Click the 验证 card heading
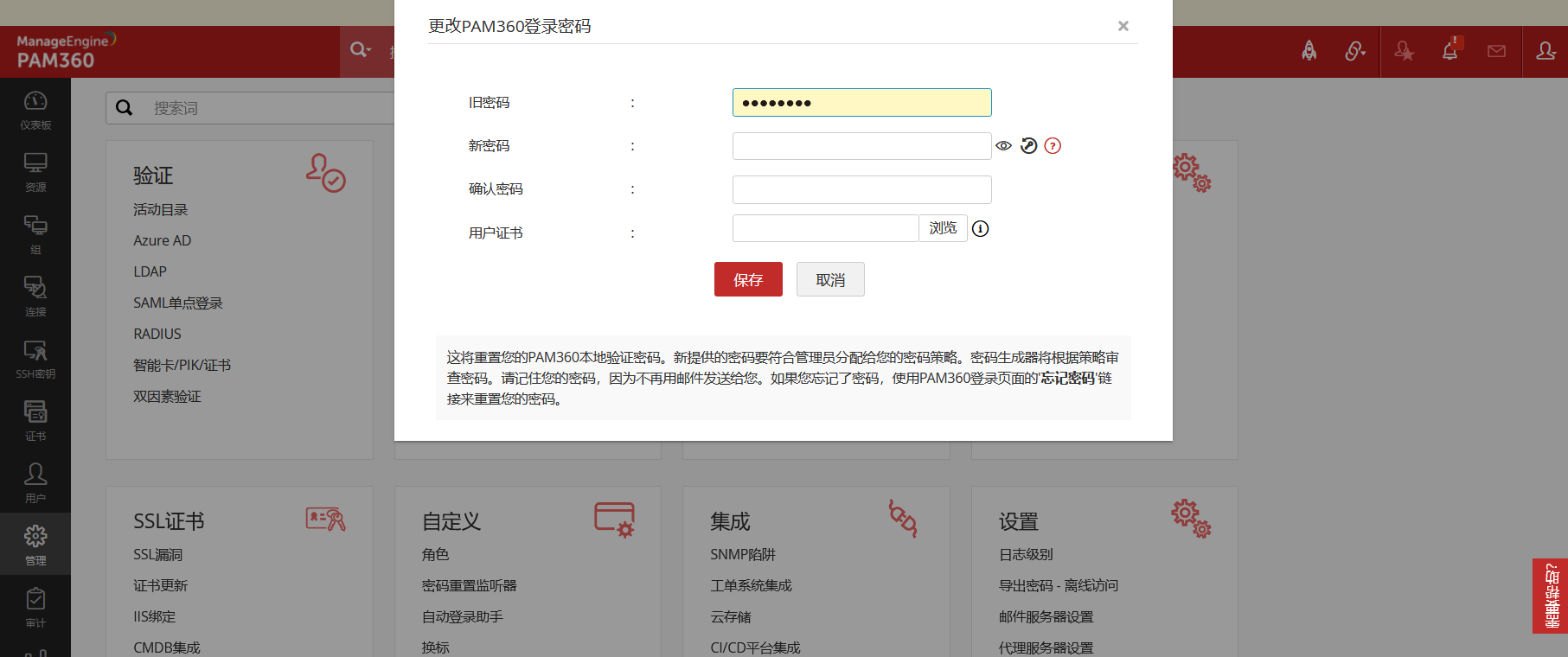1568x657 pixels. coord(153,175)
